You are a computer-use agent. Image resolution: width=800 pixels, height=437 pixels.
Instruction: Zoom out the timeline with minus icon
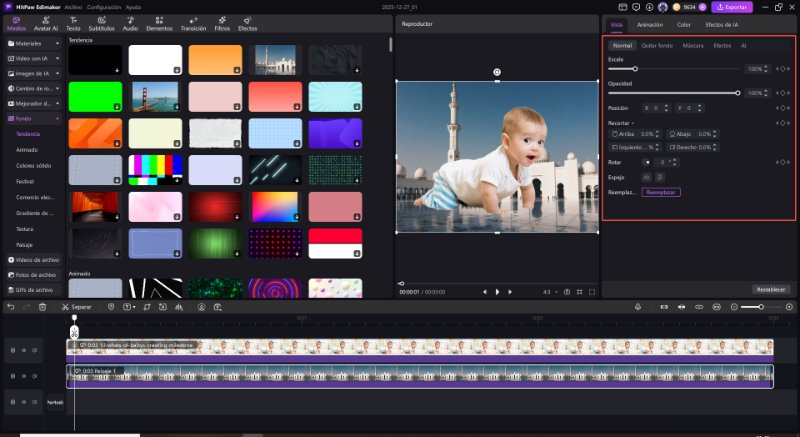click(734, 307)
